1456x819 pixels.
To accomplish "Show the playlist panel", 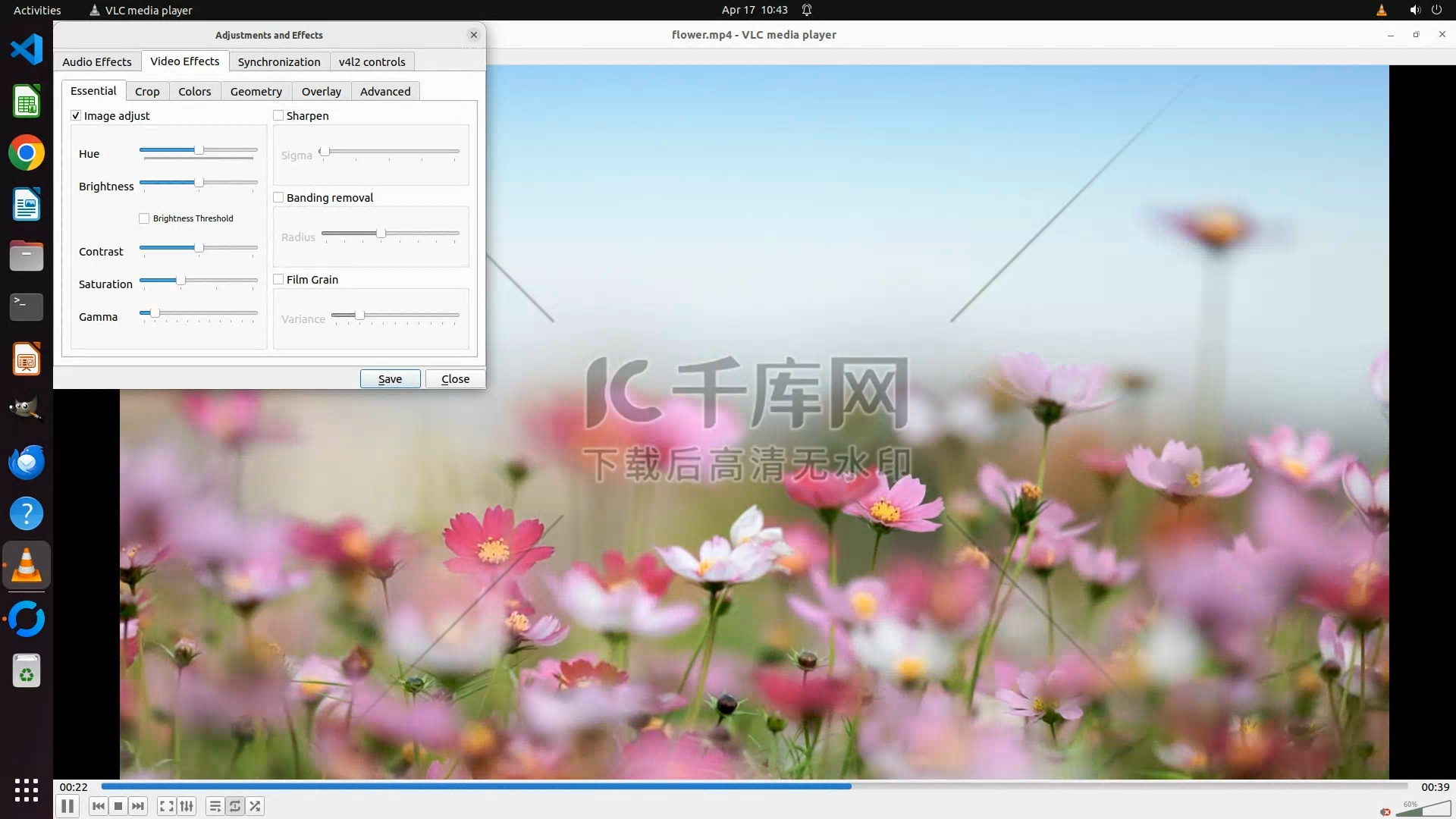I will (x=215, y=806).
